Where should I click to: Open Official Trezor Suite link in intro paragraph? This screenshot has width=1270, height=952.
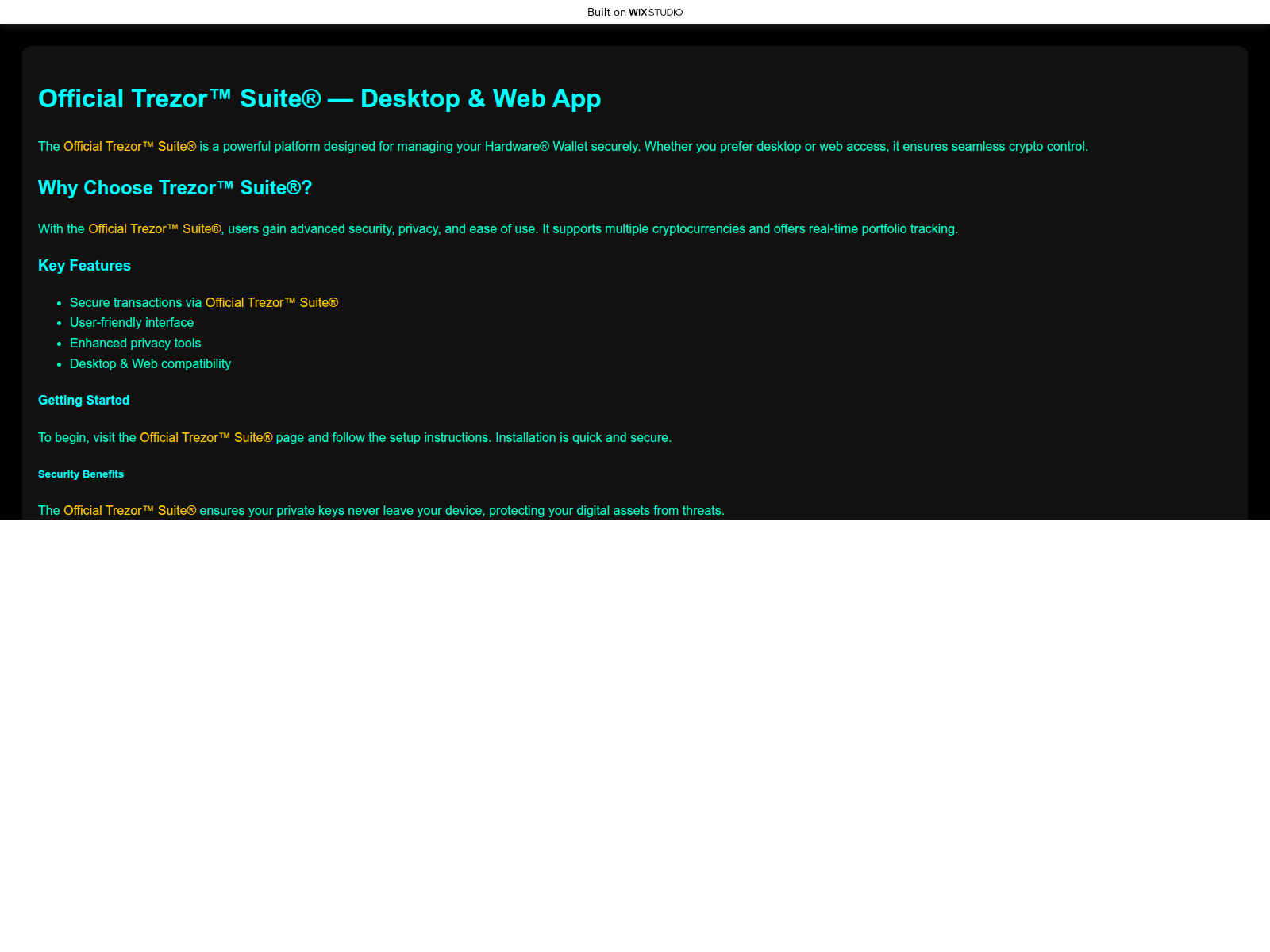(129, 147)
